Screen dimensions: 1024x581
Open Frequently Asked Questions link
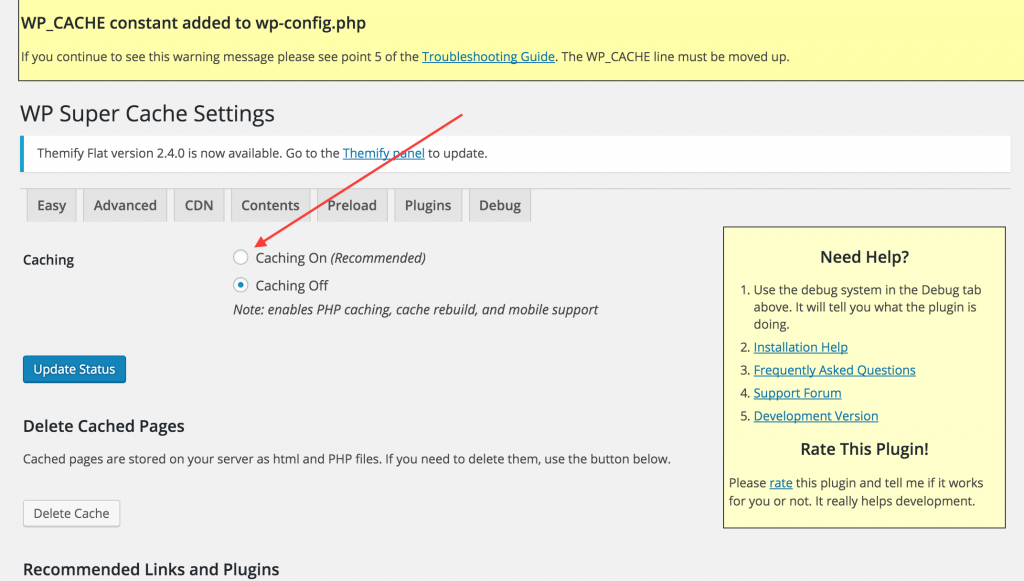coord(835,370)
